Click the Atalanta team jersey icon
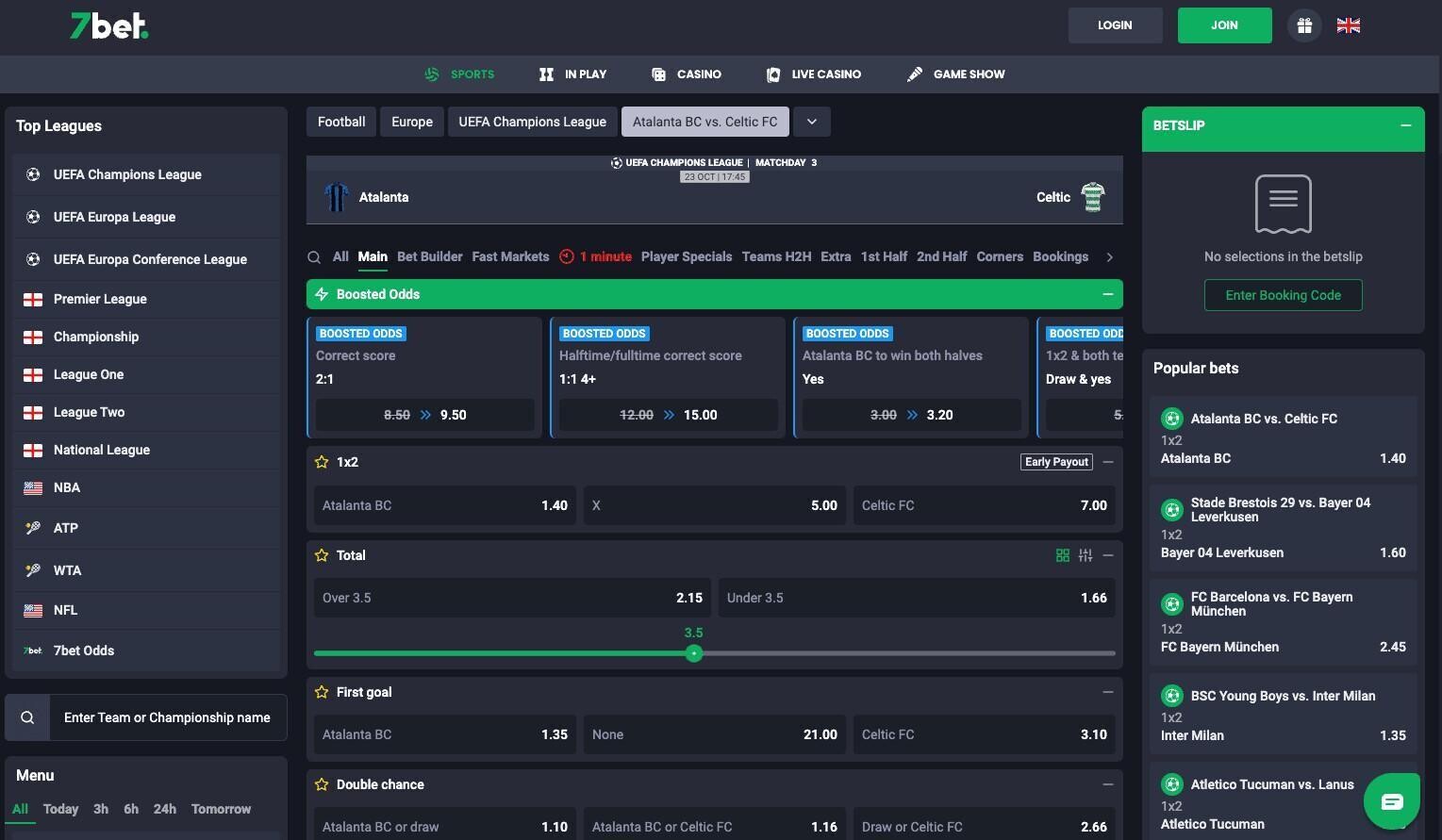 (x=336, y=197)
